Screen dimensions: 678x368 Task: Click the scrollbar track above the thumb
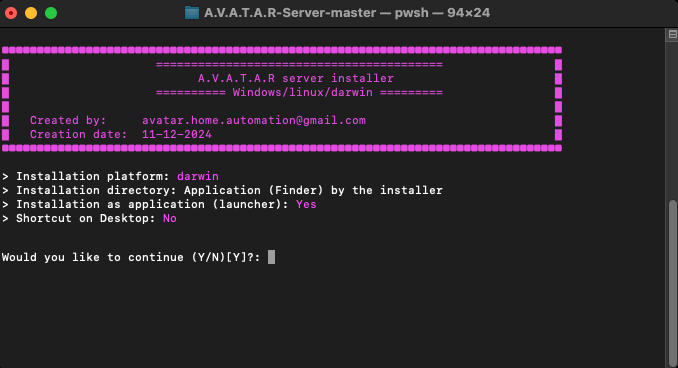(x=672, y=119)
